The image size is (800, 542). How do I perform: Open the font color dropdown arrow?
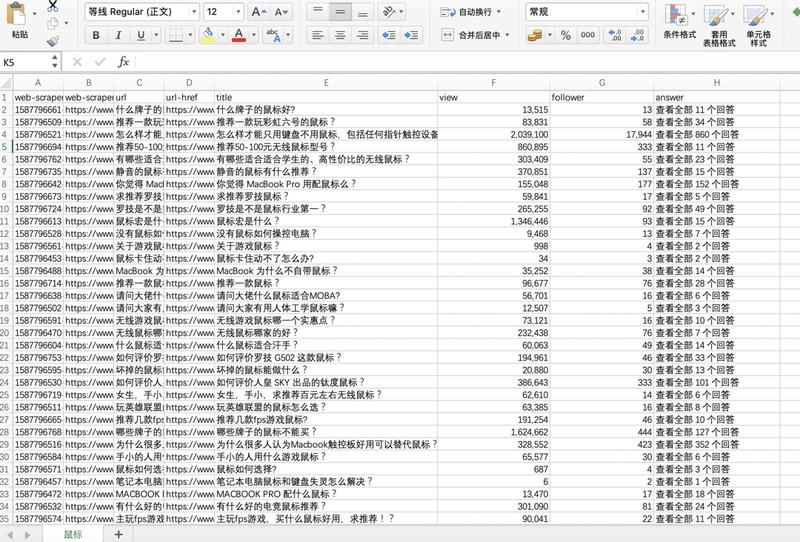coord(254,35)
